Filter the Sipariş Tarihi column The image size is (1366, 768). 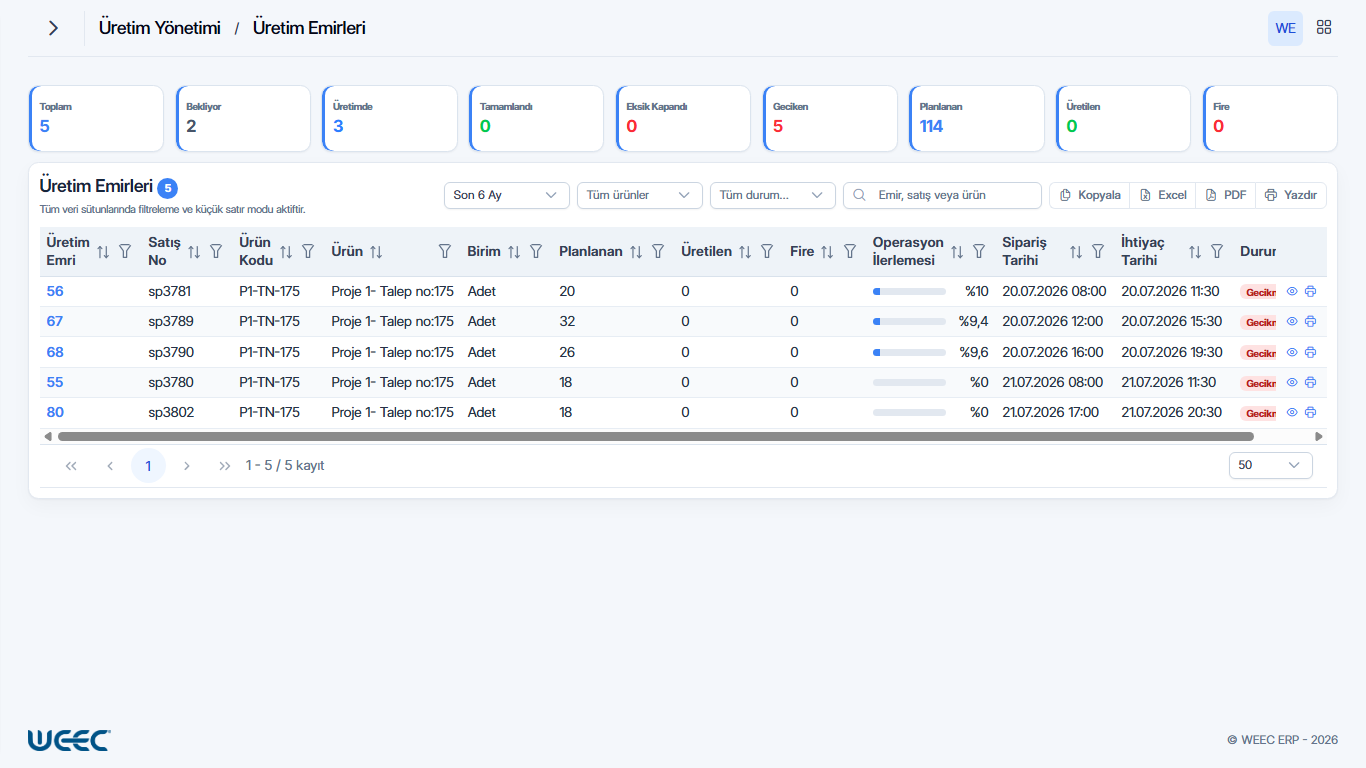click(1098, 252)
